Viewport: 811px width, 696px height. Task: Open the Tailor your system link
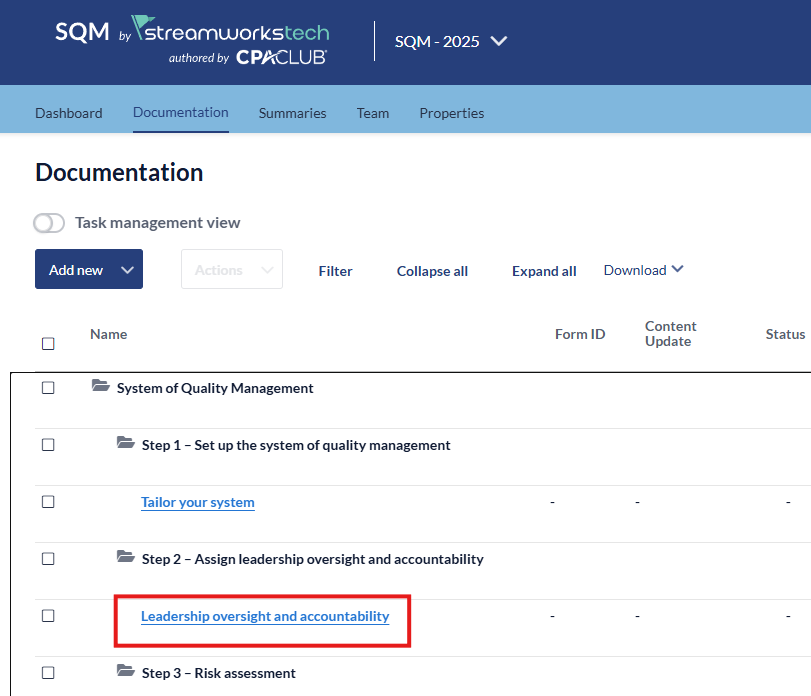click(198, 502)
